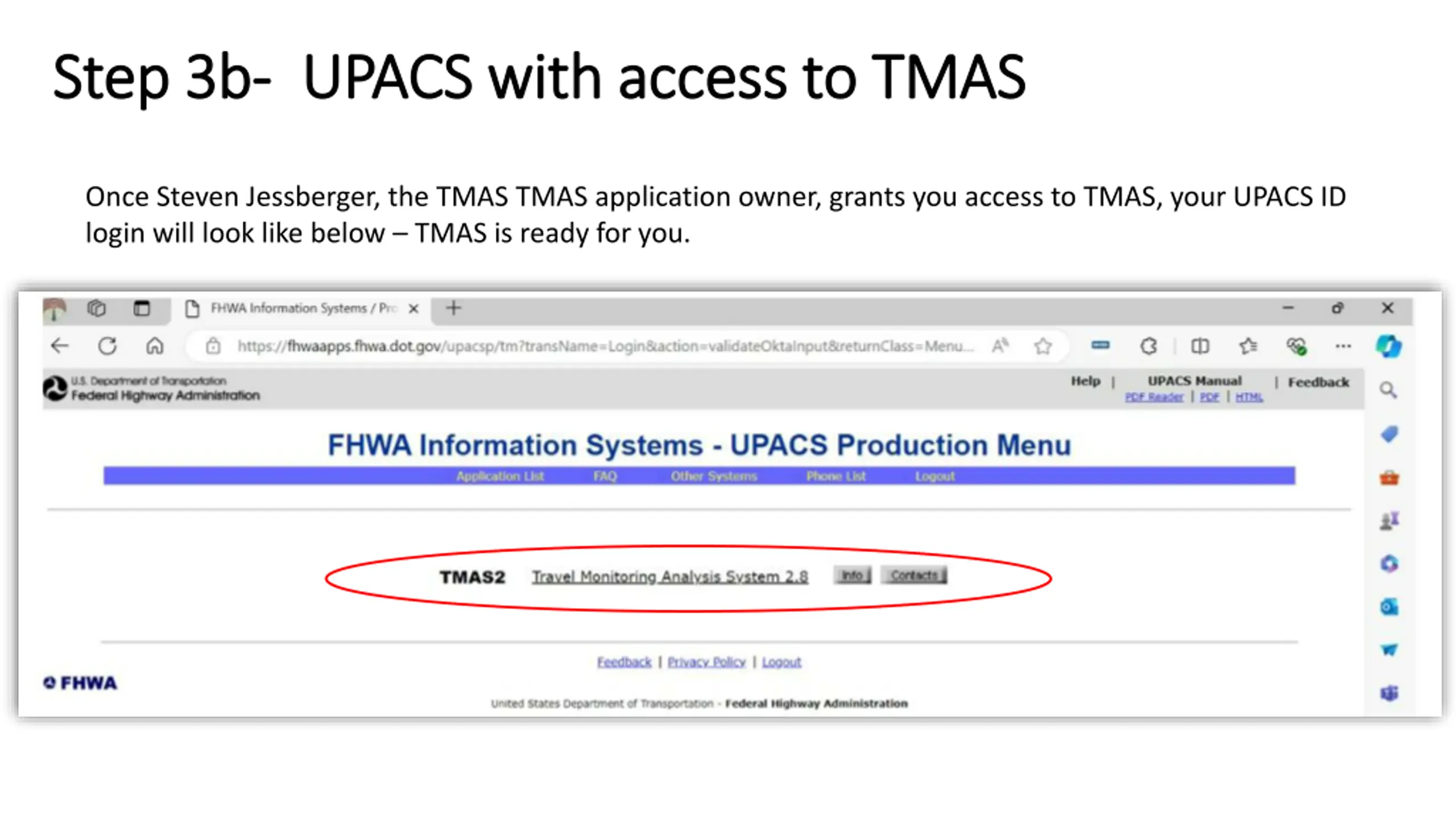Open Travel Monitoring Analysis System 2.8 link

[669, 577]
